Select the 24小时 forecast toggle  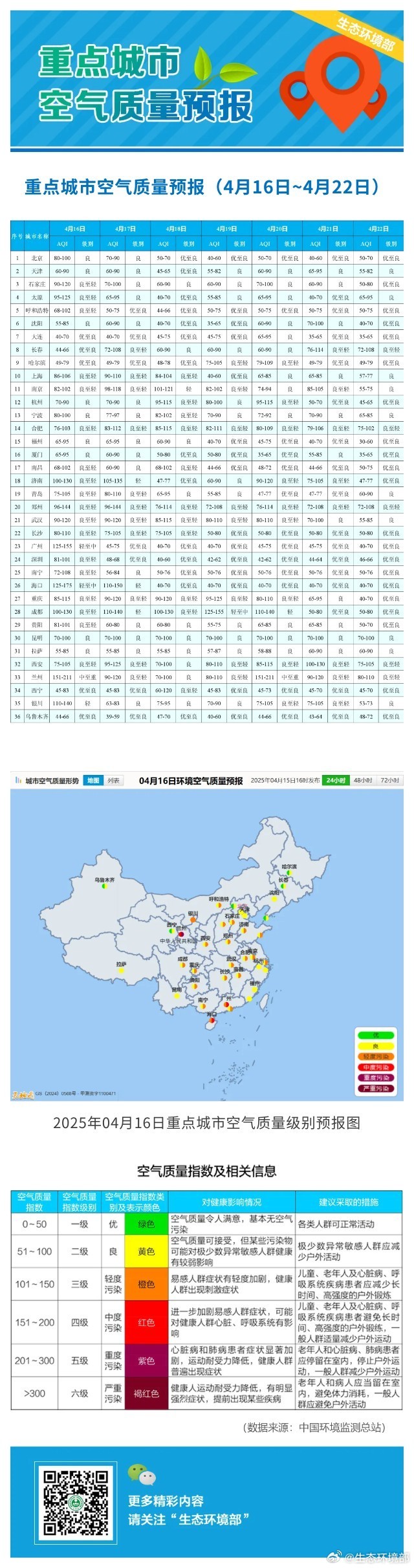(x=336, y=780)
